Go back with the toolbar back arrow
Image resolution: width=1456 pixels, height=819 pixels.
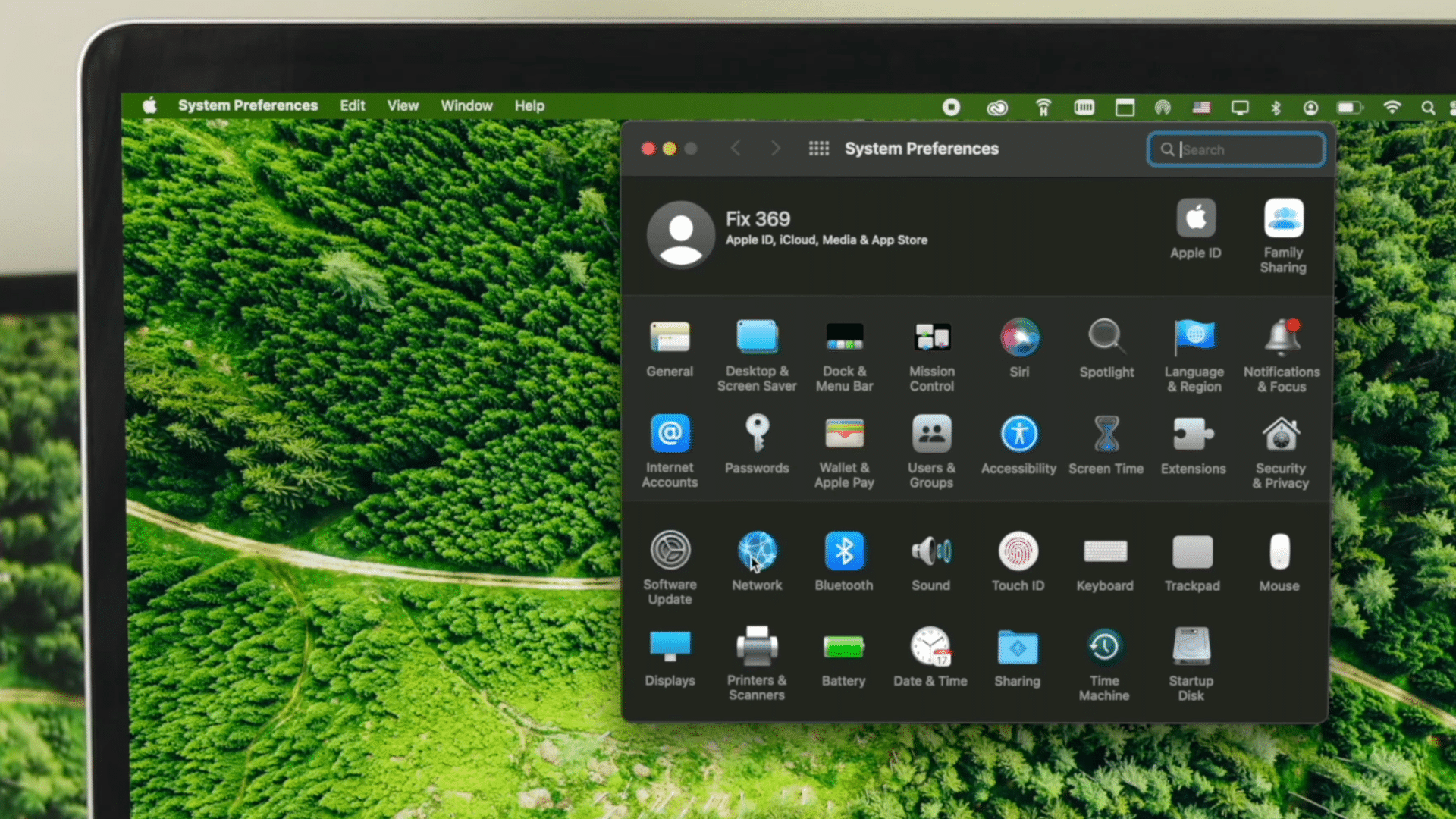735,149
